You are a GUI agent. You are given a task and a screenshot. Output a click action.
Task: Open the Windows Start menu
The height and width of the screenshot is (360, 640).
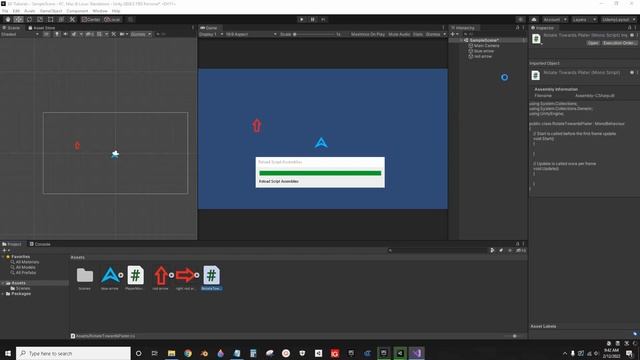click(8, 353)
